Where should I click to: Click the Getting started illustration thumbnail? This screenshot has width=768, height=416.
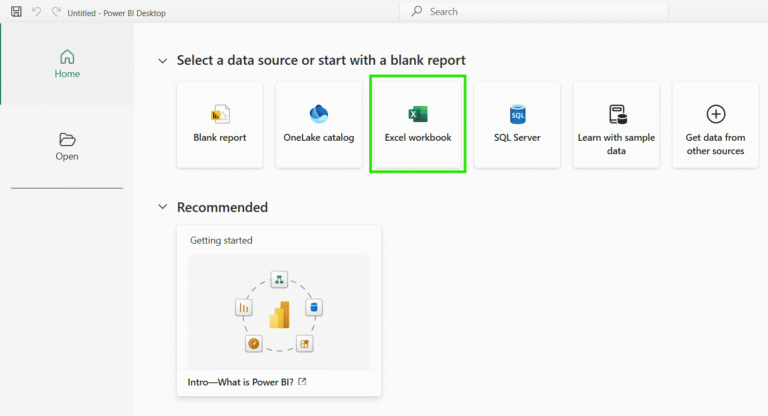[x=278, y=311]
